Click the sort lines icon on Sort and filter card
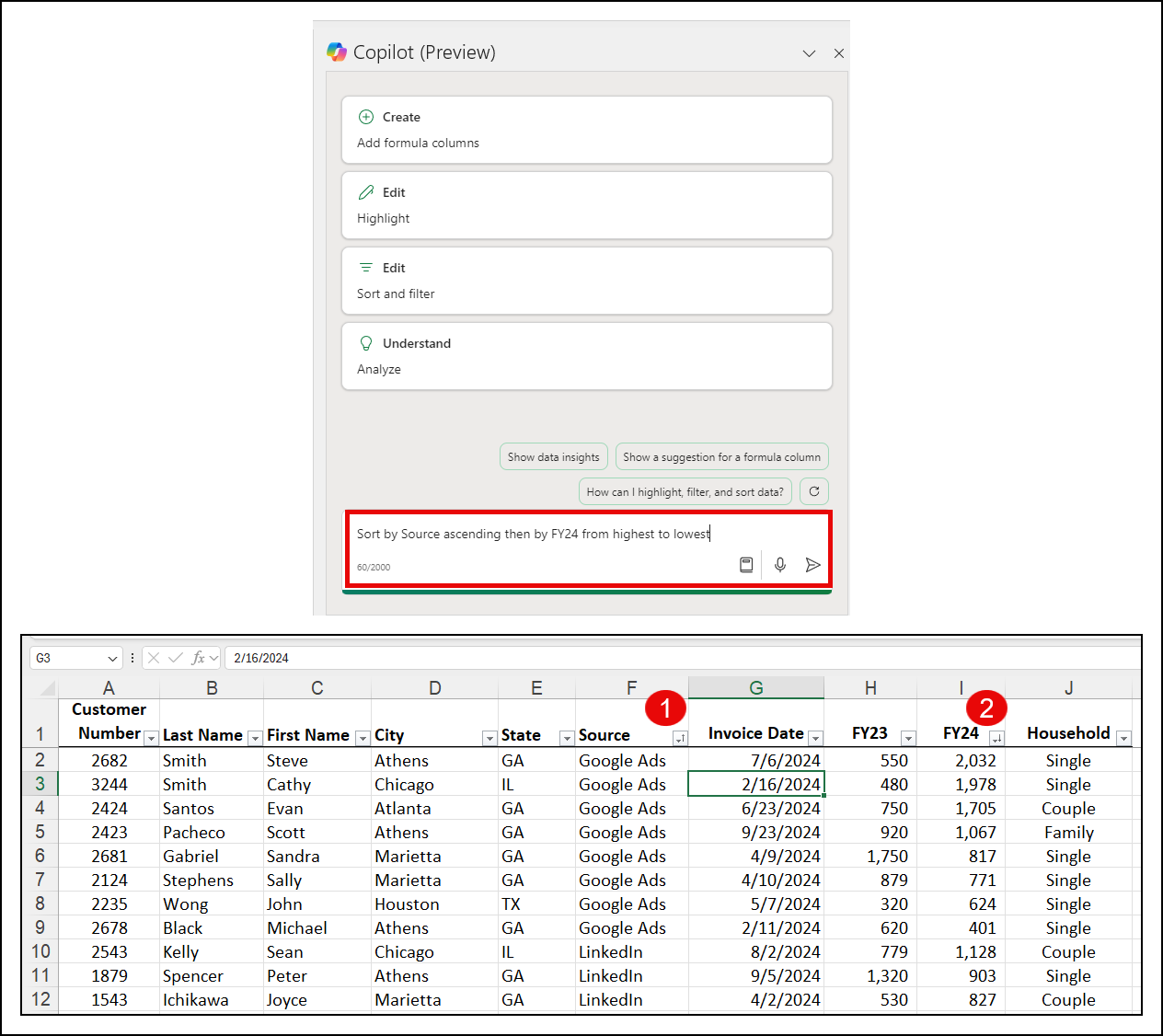Screen dimensions: 1163x1036 (366, 268)
